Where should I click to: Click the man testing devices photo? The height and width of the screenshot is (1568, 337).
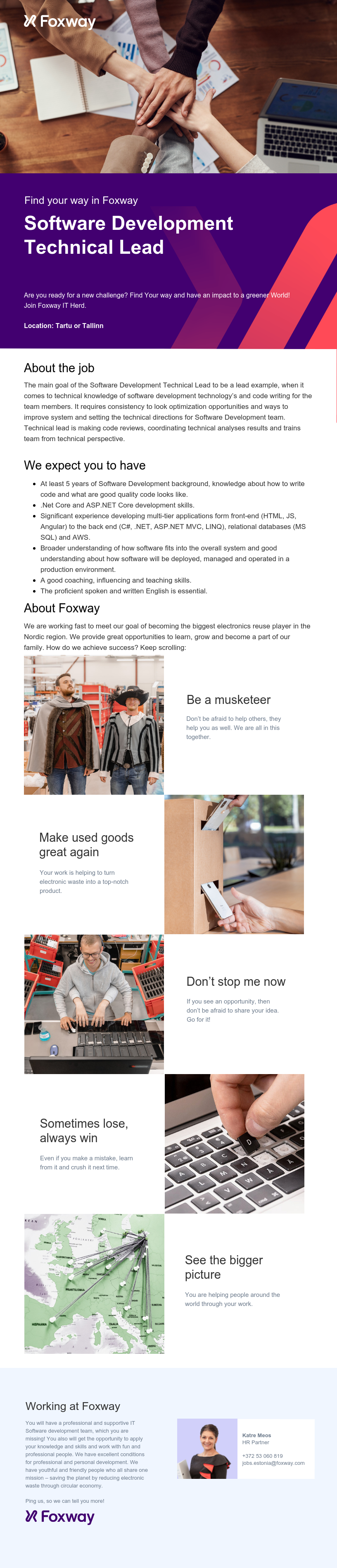coord(94,1004)
